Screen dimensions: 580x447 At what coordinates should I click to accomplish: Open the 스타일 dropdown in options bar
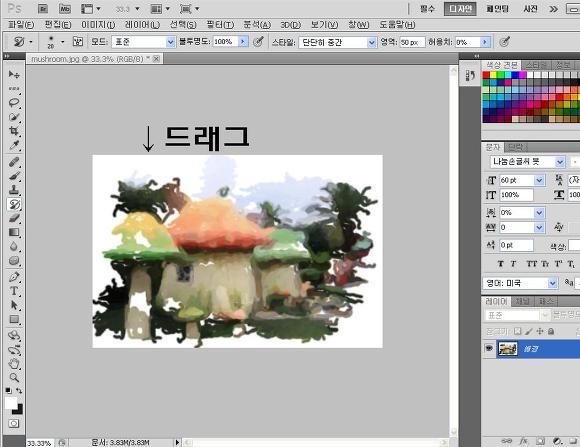[x=337, y=42]
